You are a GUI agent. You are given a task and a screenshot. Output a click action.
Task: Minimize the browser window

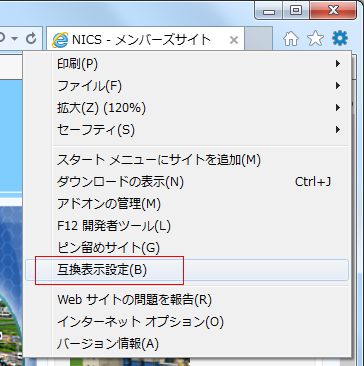(x=269, y=11)
